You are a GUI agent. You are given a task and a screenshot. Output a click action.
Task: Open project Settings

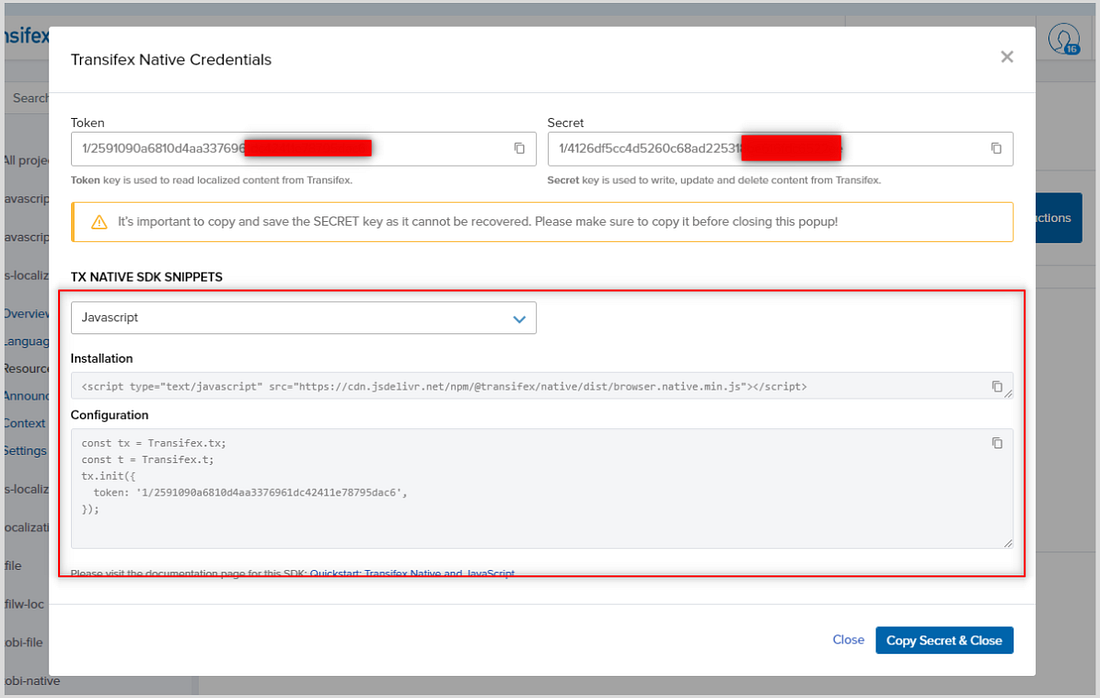[x=25, y=450]
